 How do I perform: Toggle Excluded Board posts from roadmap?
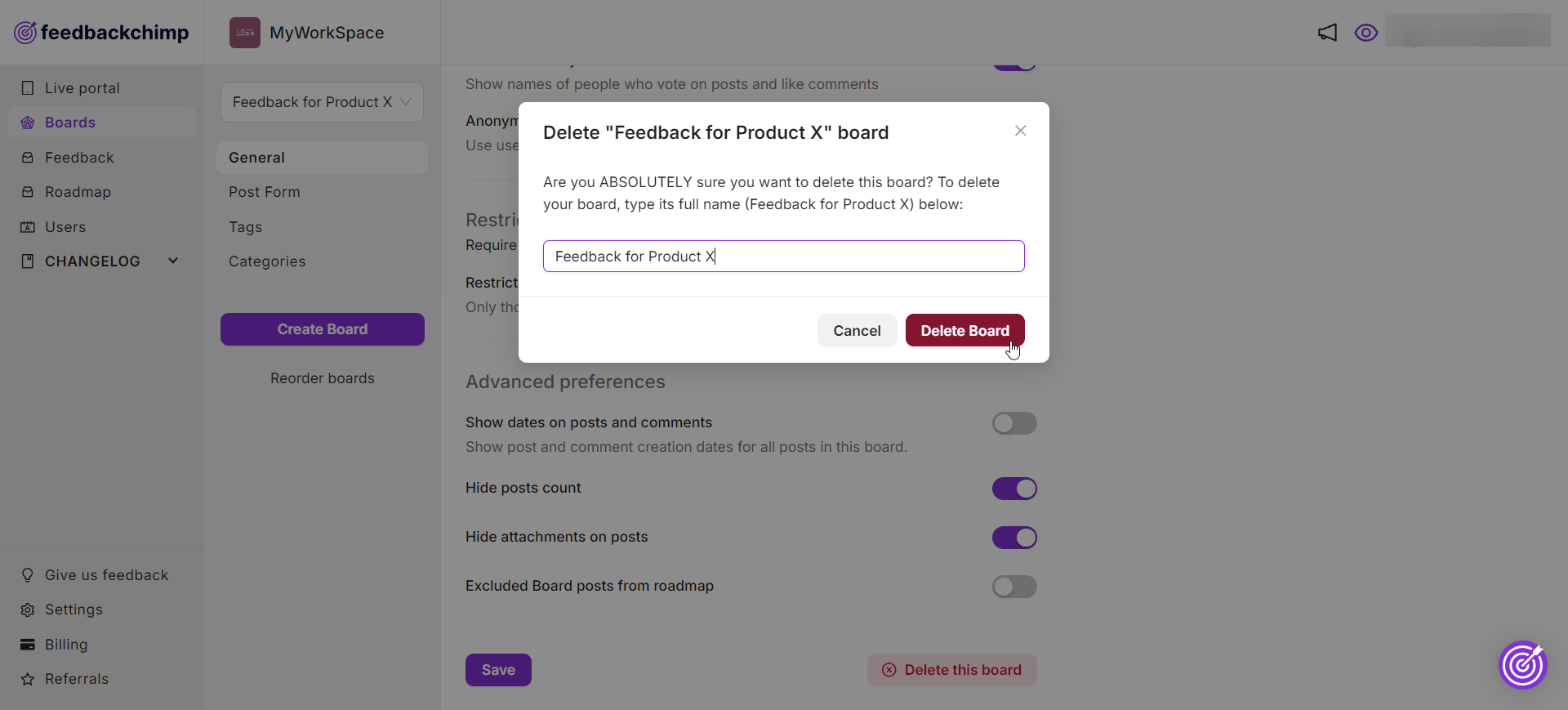[1014, 587]
